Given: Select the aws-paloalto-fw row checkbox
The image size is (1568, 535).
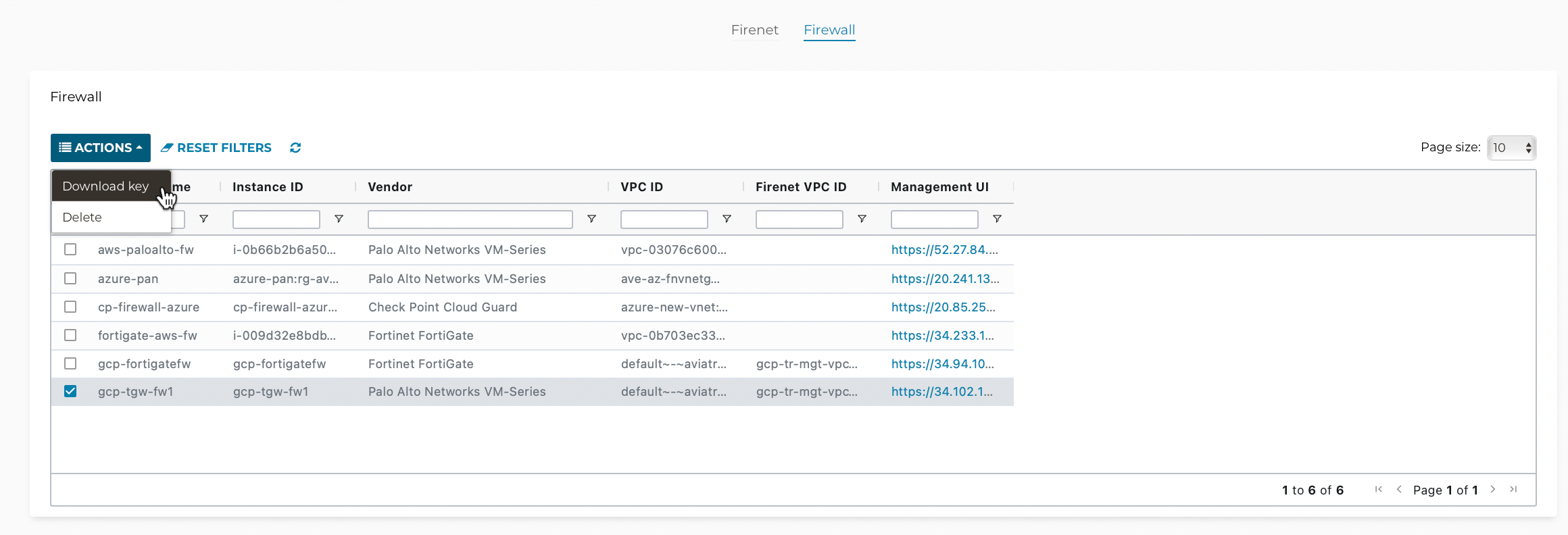Looking at the screenshot, I should [x=70, y=249].
